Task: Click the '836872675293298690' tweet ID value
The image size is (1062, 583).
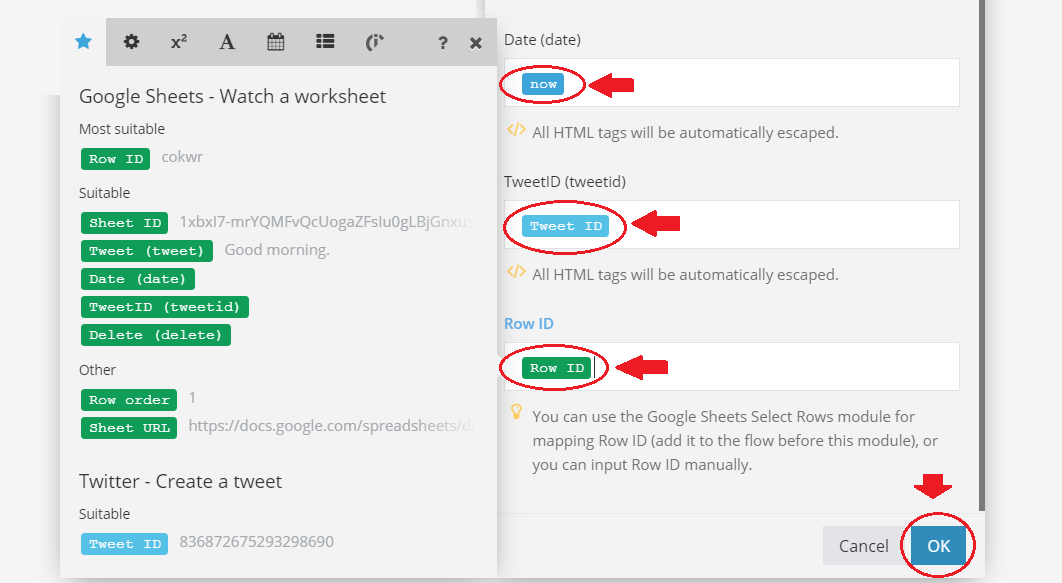Action: click(x=256, y=542)
